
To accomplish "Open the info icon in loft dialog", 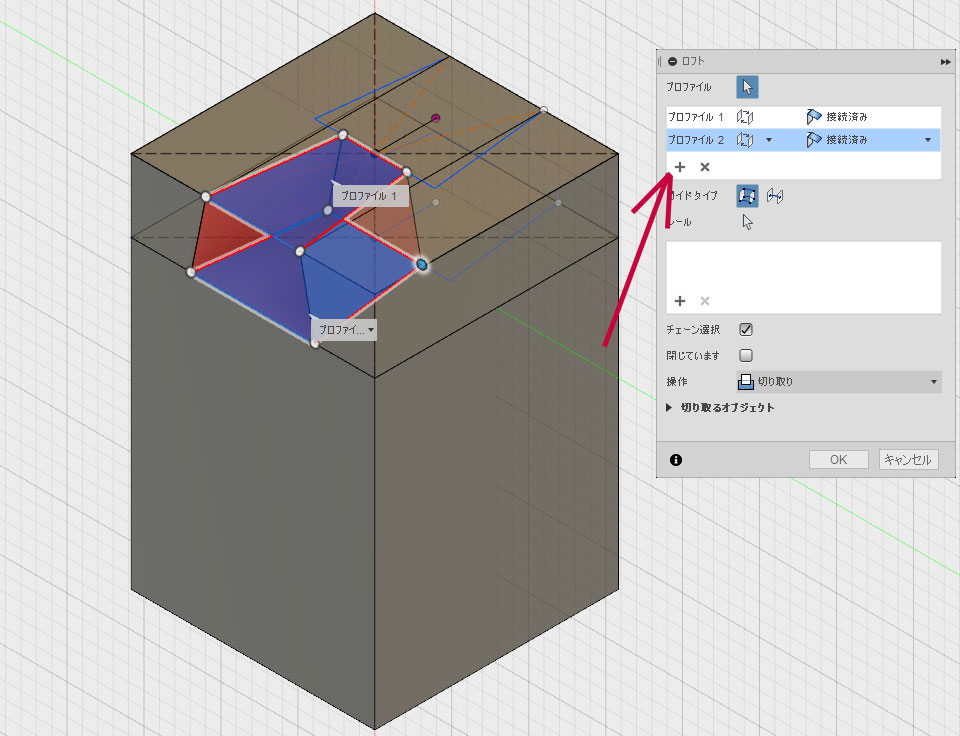I will pyautogui.click(x=676, y=460).
